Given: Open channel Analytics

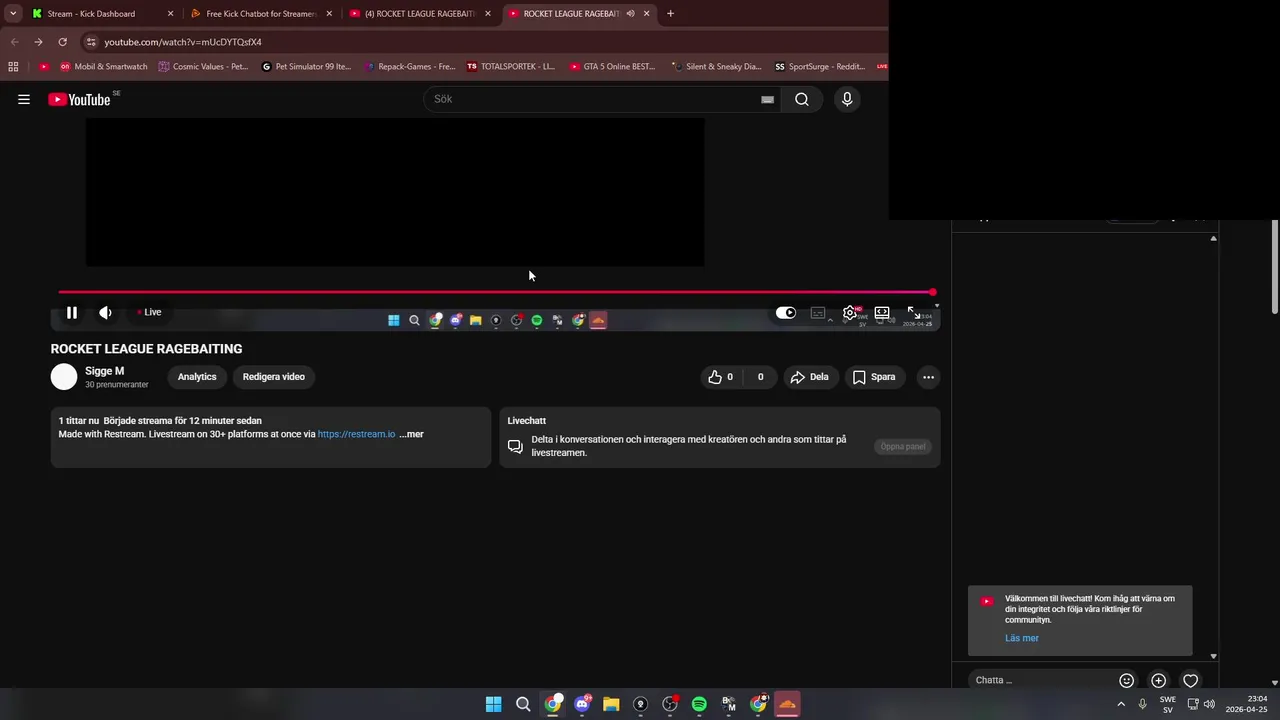Looking at the screenshot, I should click(197, 377).
